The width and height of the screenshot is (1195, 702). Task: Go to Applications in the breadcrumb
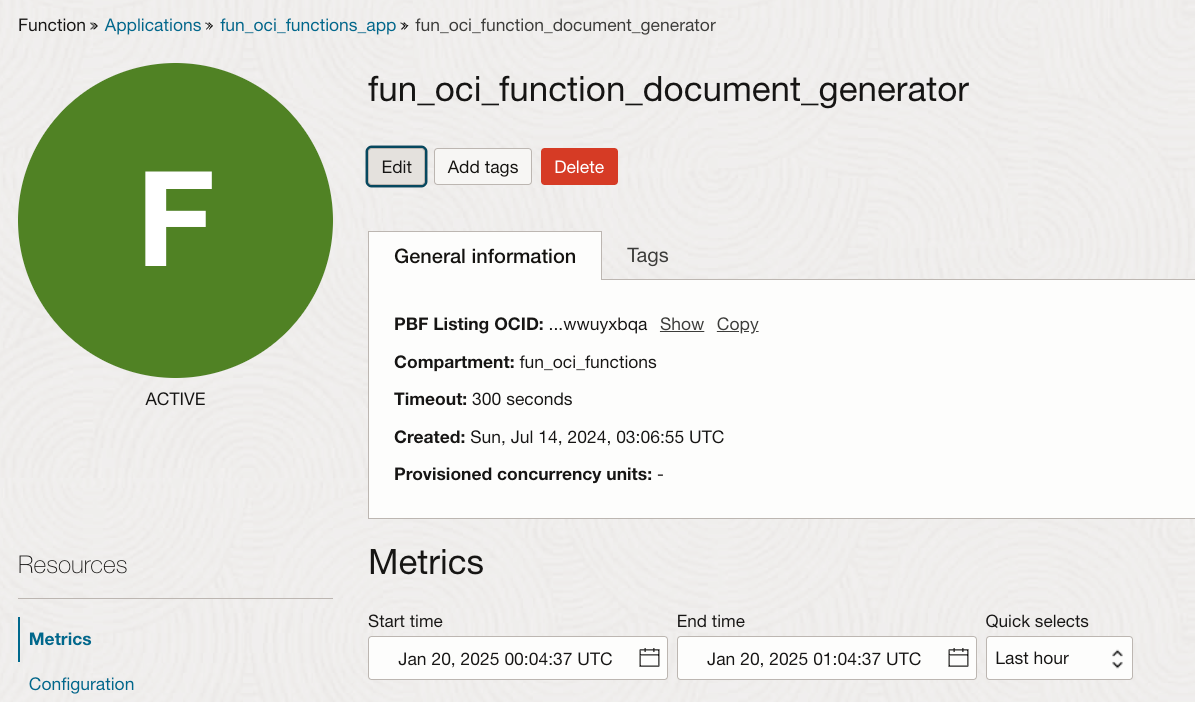coord(152,25)
